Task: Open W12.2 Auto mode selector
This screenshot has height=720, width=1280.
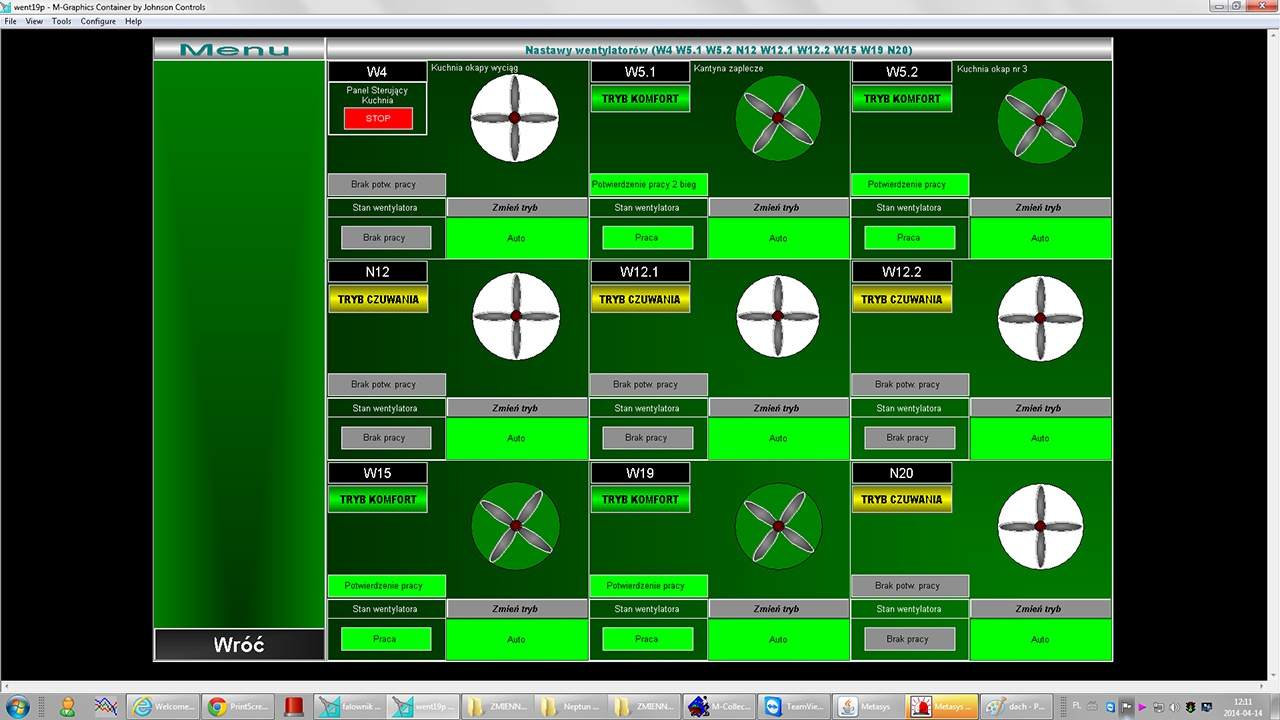Action: (x=1040, y=438)
